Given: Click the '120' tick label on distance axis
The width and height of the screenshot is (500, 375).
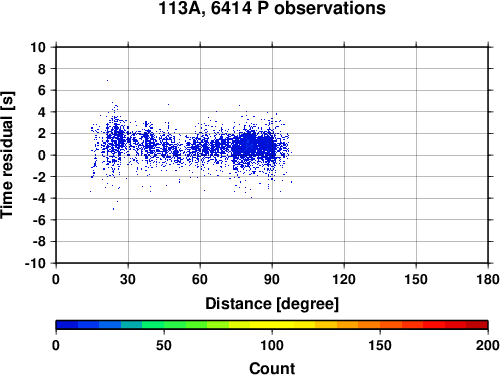Looking at the screenshot, I should pos(344,279).
